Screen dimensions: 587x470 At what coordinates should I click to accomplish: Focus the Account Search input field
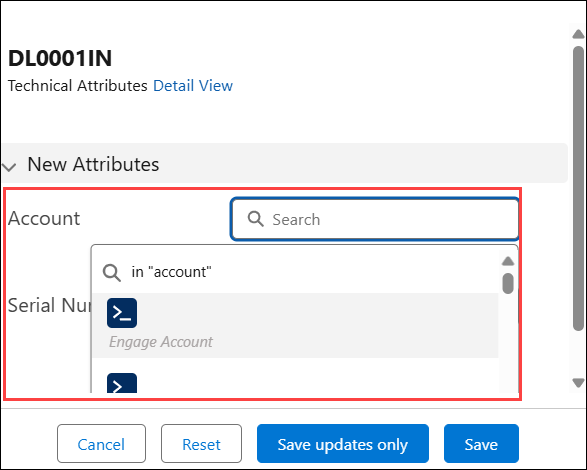coord(375,219)
